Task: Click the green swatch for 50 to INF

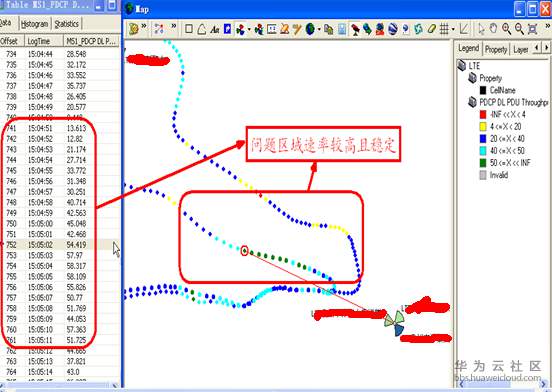Action: (x=483, y=163)
